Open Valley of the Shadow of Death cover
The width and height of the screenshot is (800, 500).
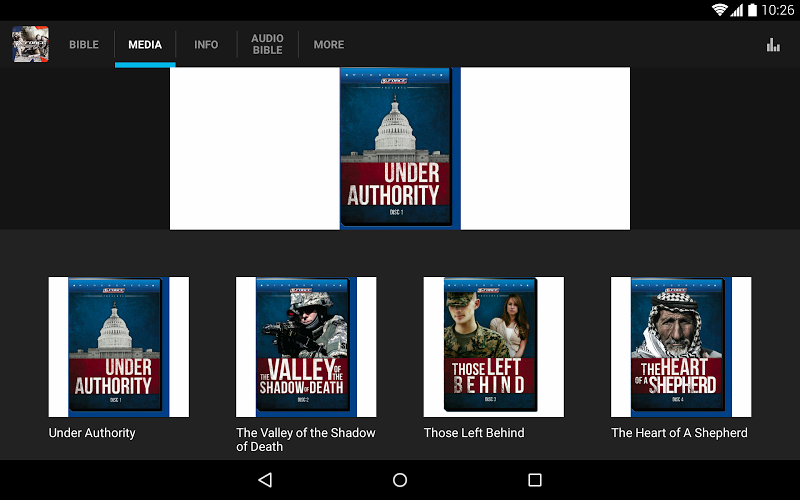point(306,347)
